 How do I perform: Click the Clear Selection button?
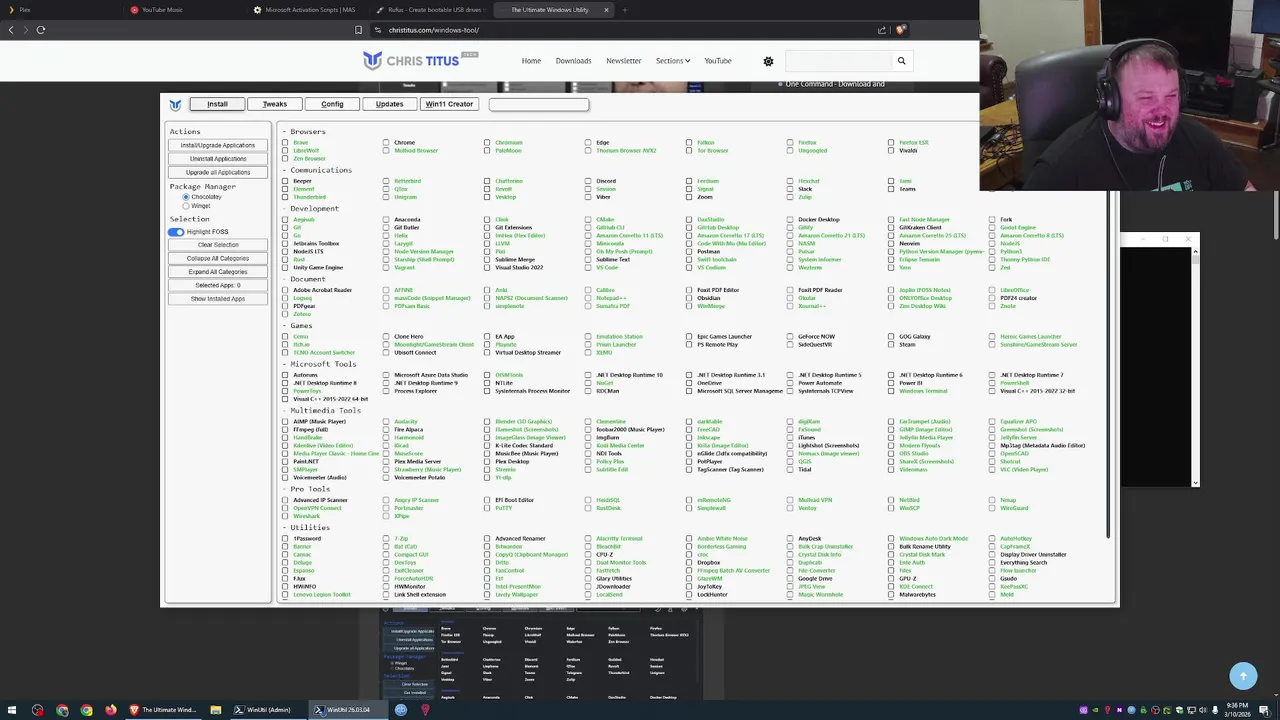(217, 245)
